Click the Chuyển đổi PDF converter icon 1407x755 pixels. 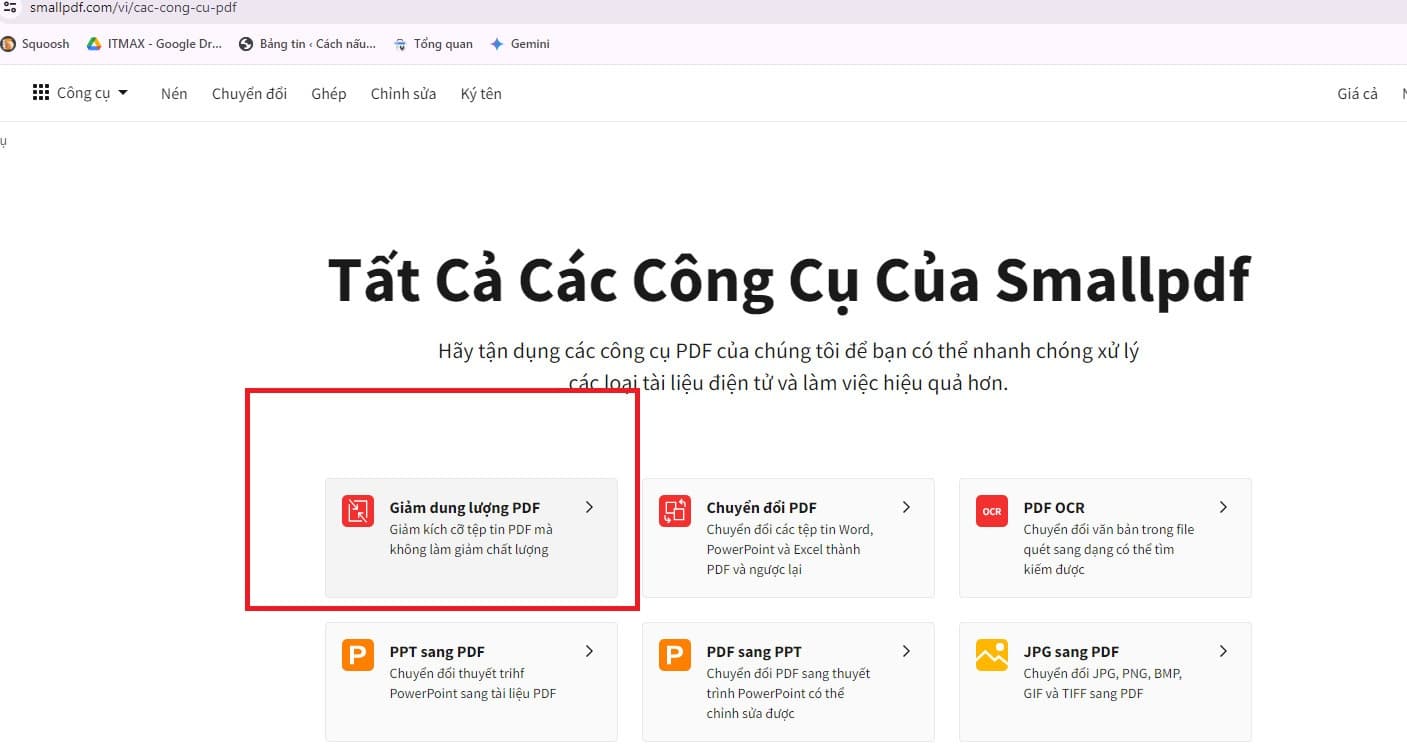675,511
